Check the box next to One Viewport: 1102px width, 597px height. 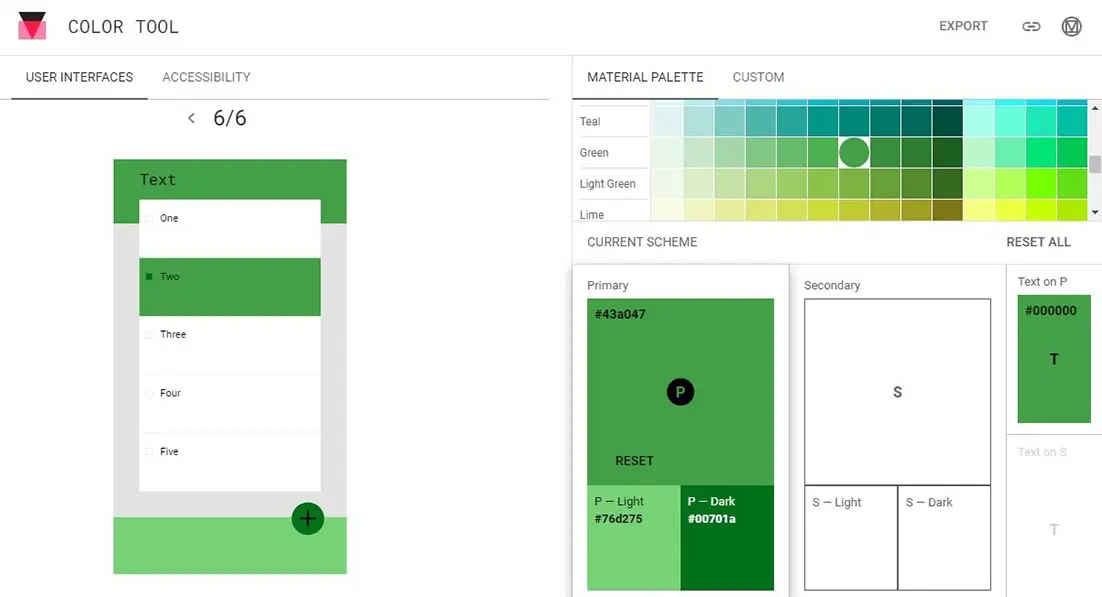[x=149, y=219]
